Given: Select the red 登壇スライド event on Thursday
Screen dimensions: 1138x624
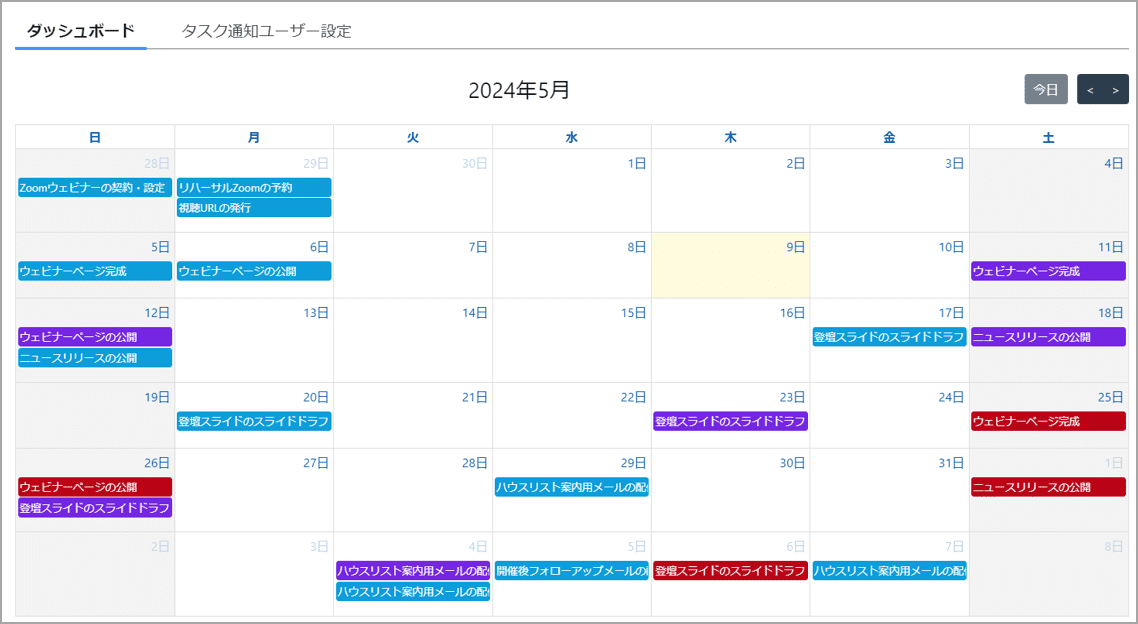Looking at the screenshot, I should 730,571.
